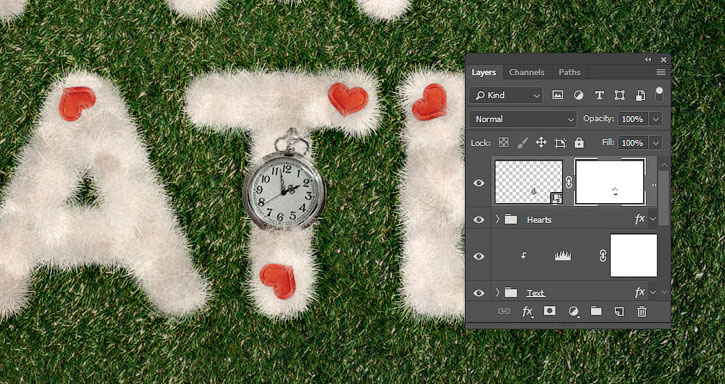Open the Normal blend mode dropdown
The height and width of the screenshot is (384, 725).
point(522,119)
